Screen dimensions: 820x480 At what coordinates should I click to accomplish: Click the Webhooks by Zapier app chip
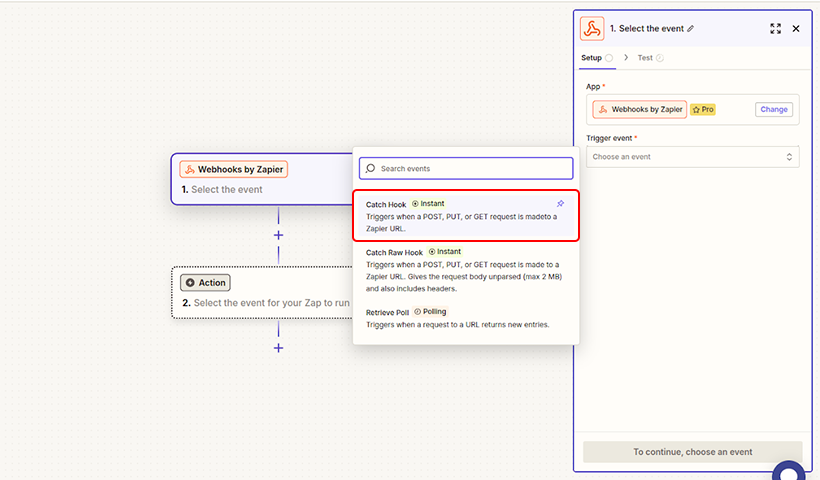tap(640, 109)
